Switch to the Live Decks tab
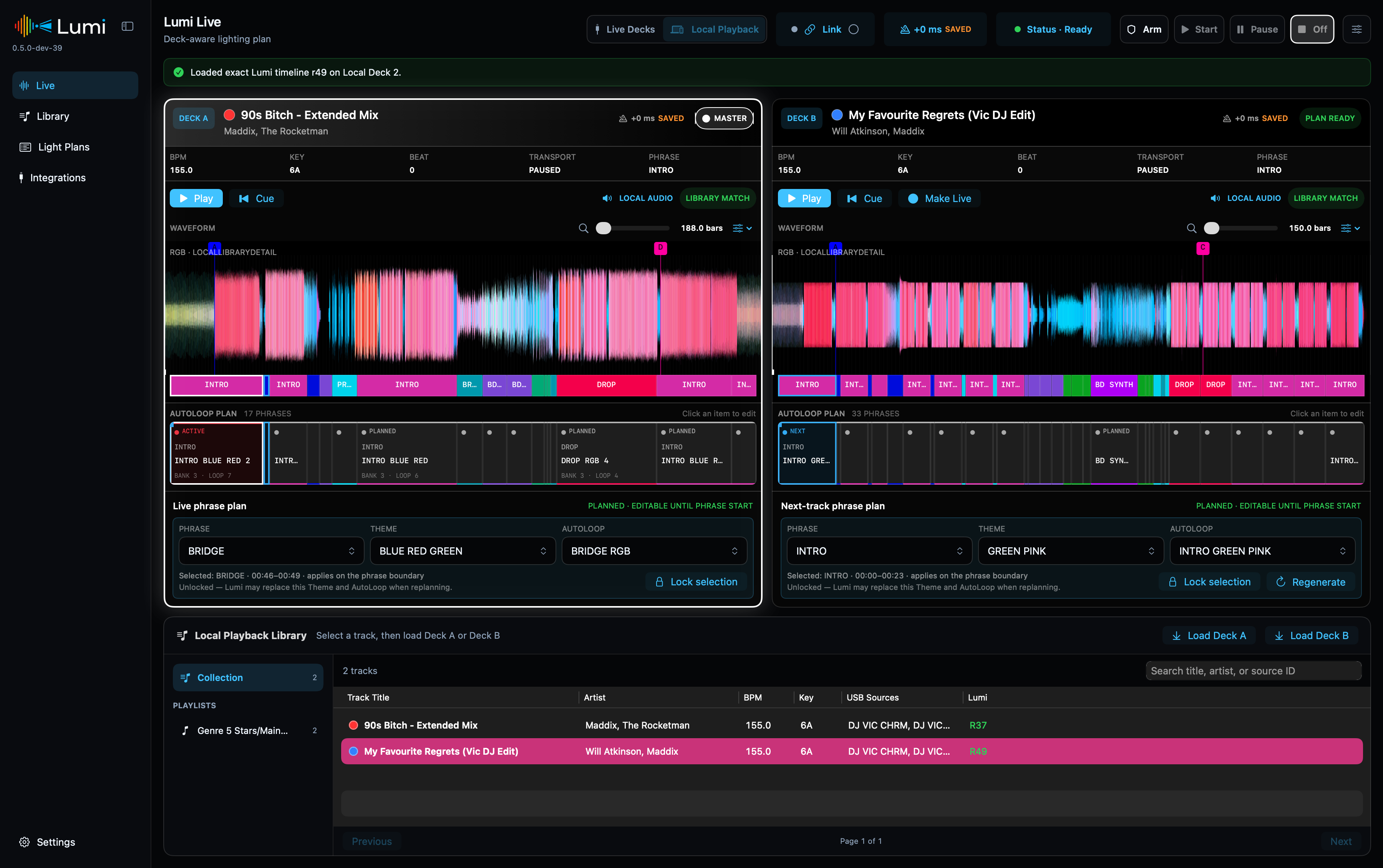This screenshot has height=868, width=1383. [625, 29]
